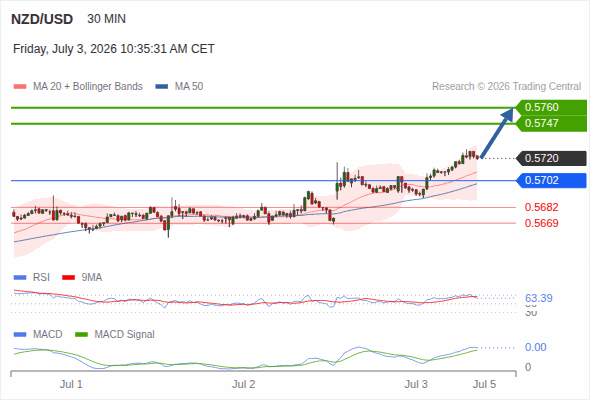
Task: Select the Jul 2 date marker
Action: 243,384
